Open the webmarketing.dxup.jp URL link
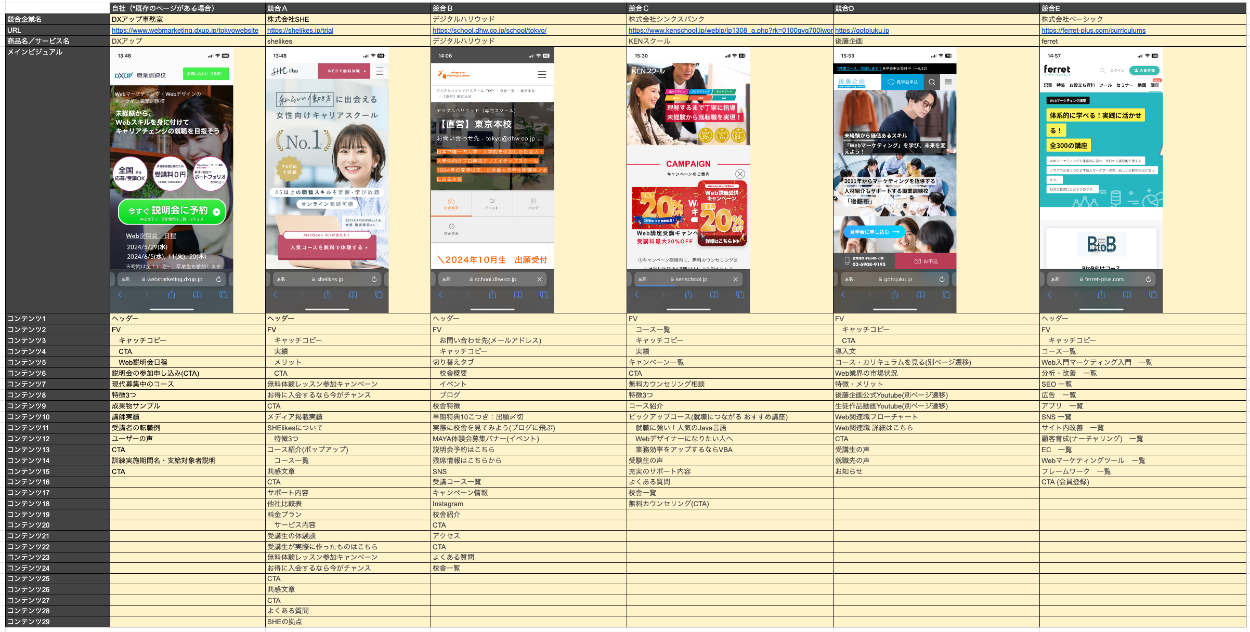The width and height of the screenshot is (1250, 632). click(x=184, y=31)
